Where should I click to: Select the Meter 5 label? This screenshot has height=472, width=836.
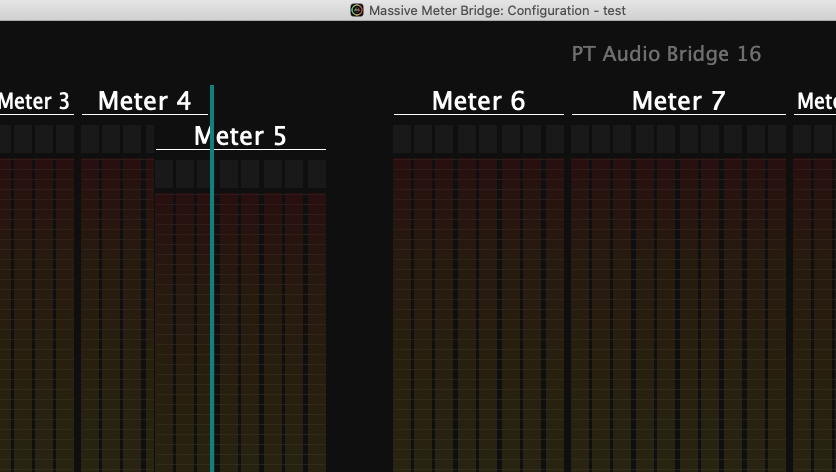coord(240,136)
